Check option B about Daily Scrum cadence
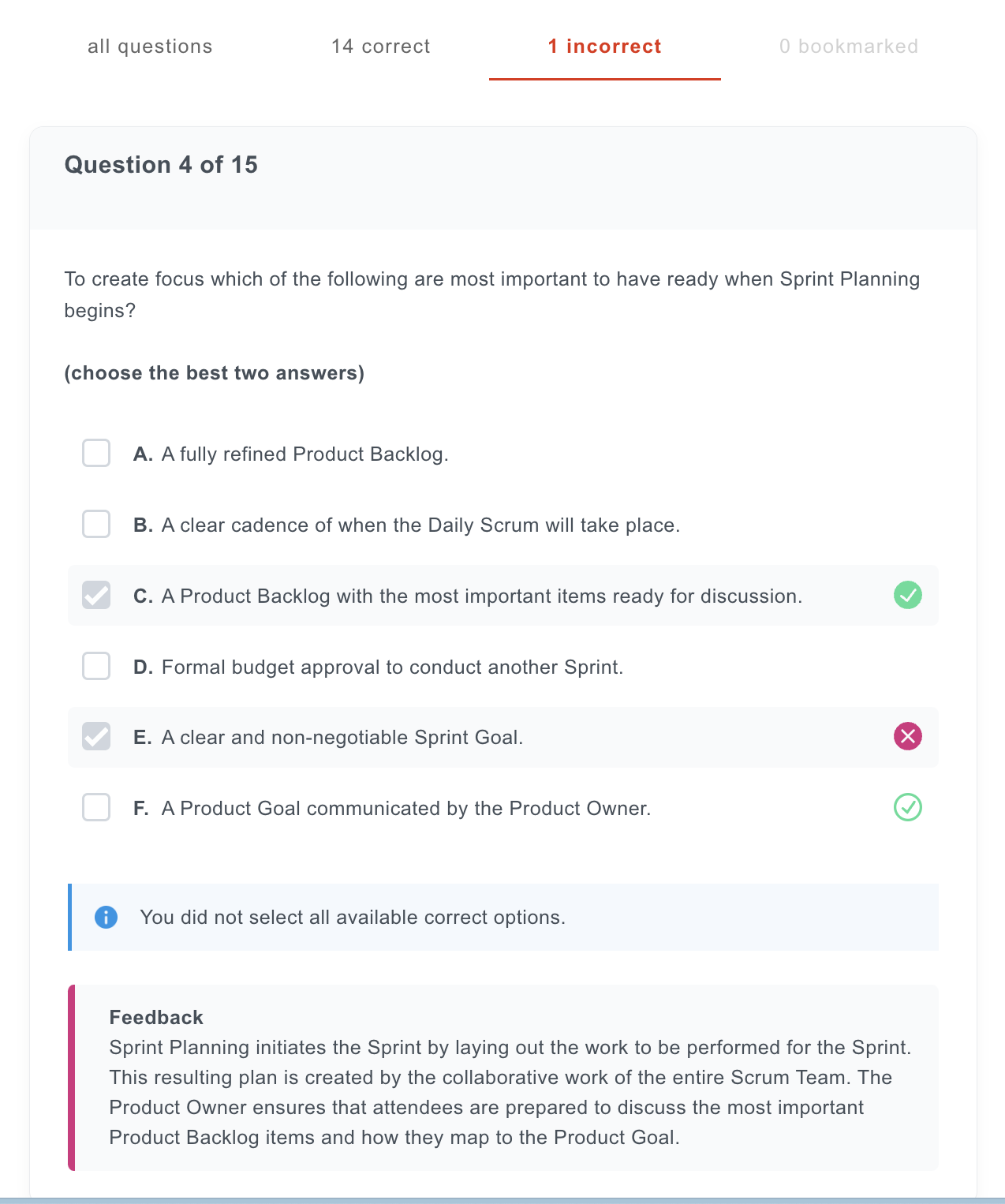Screen dimensions: 1005x1204 (96, 524)
